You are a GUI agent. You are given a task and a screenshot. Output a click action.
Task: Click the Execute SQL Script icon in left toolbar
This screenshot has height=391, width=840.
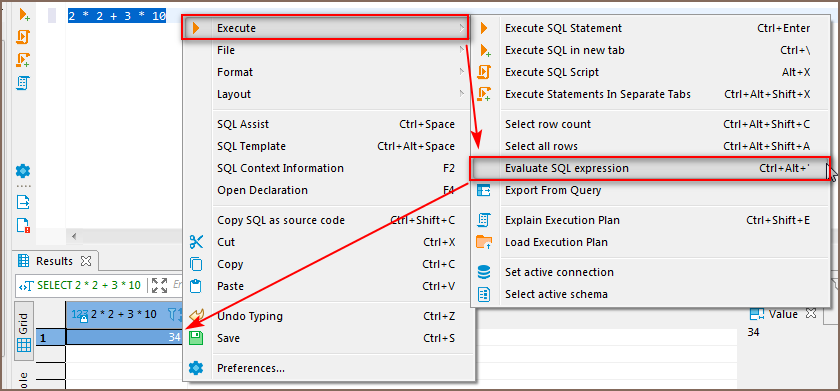pyautogui.click(x=23, y=36)
